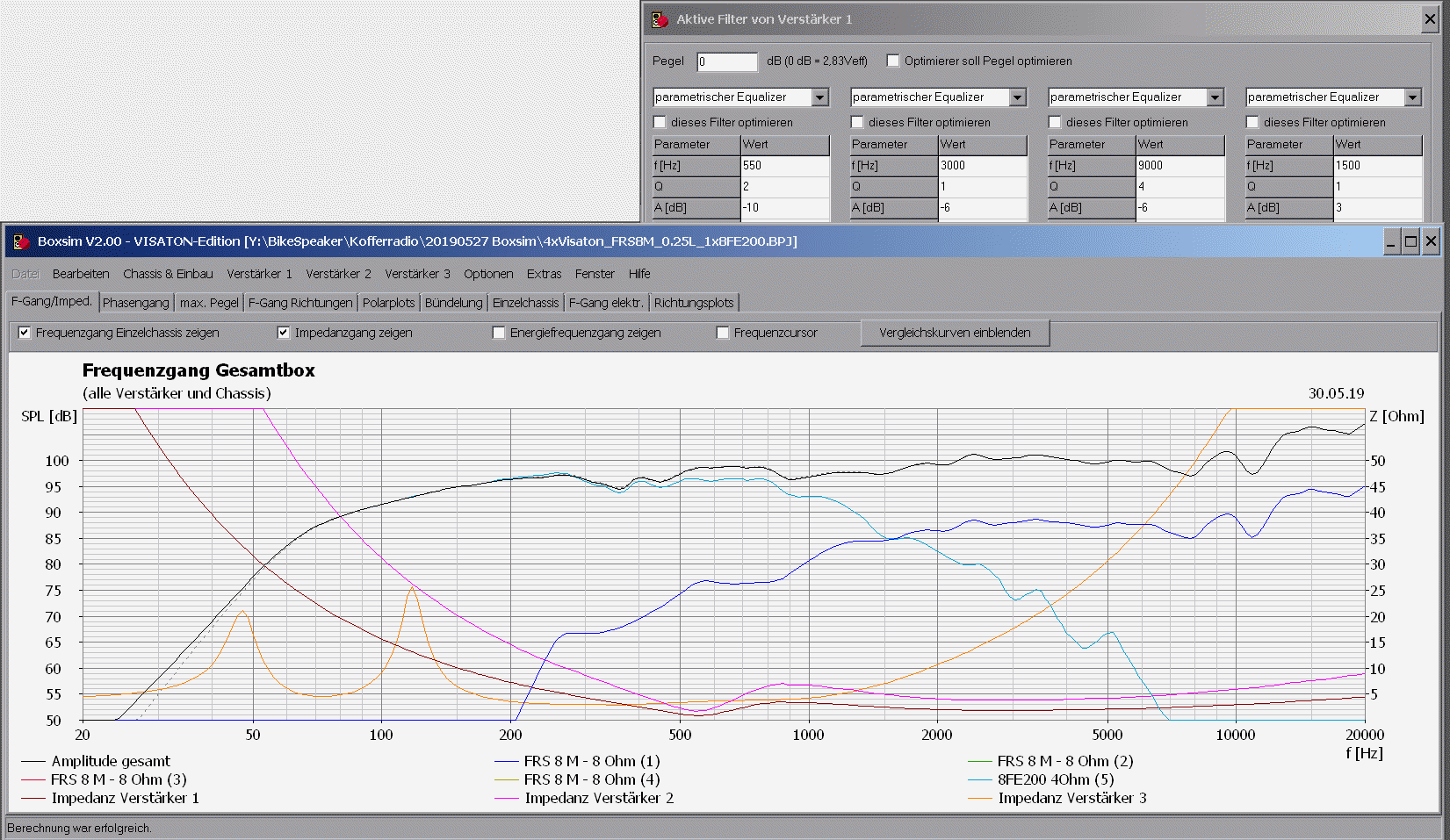This screenshot has width=1450, height=840.
Task: Open the Verstärker 2 menu
Action: click(338, 274)
